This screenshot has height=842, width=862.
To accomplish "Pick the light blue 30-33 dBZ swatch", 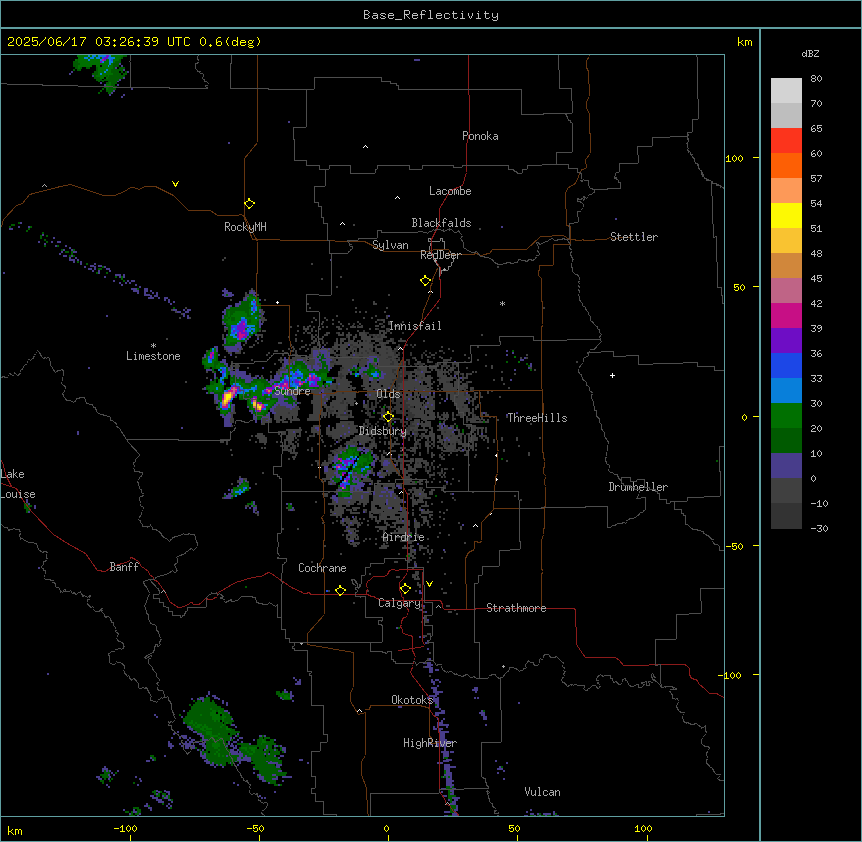I will [786, 391].
